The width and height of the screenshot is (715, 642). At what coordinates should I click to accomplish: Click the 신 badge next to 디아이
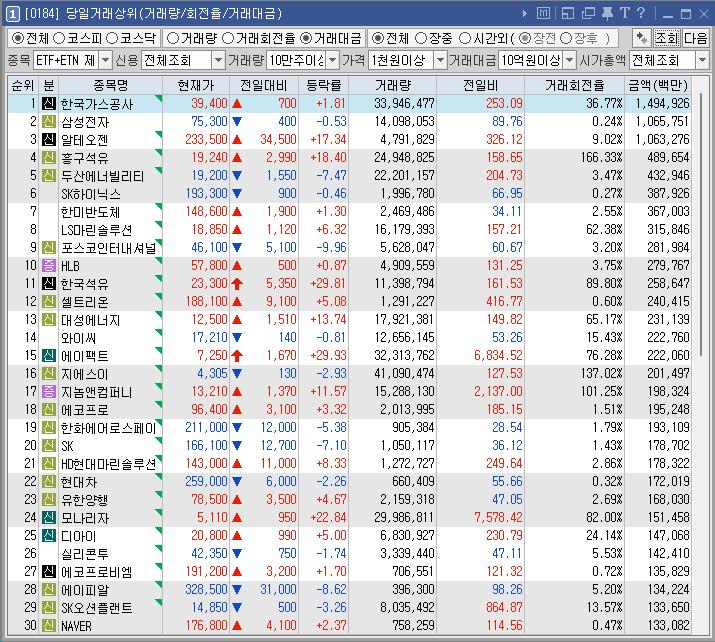(49, 535)
